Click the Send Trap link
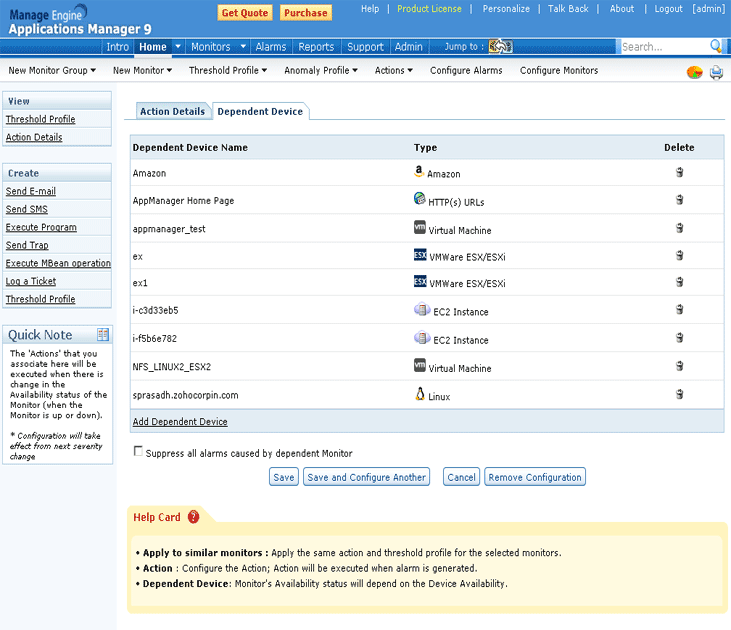This screenshot has height=630, width=731. coord(27,245)
